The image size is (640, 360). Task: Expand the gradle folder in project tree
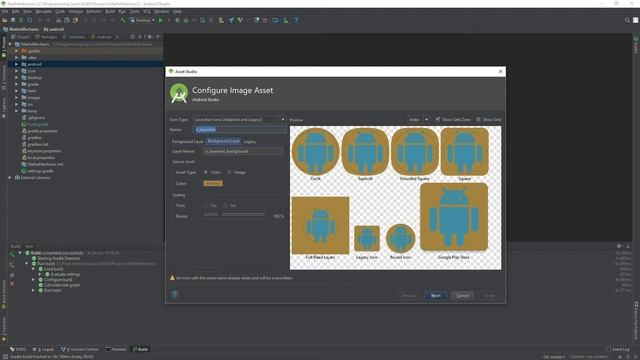[16, 84]
